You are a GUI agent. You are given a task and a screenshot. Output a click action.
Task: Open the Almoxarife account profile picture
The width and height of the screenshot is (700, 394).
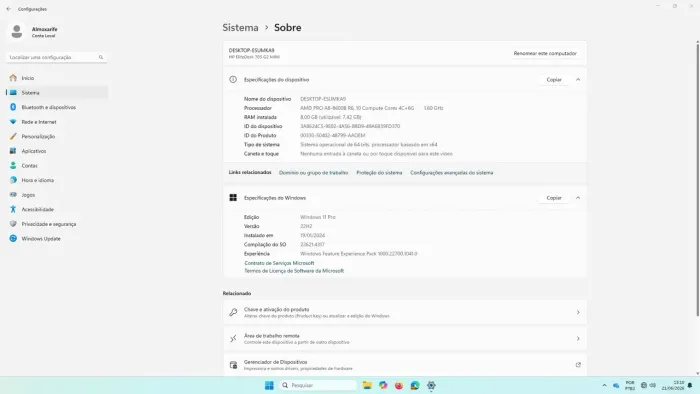[17, 32]
